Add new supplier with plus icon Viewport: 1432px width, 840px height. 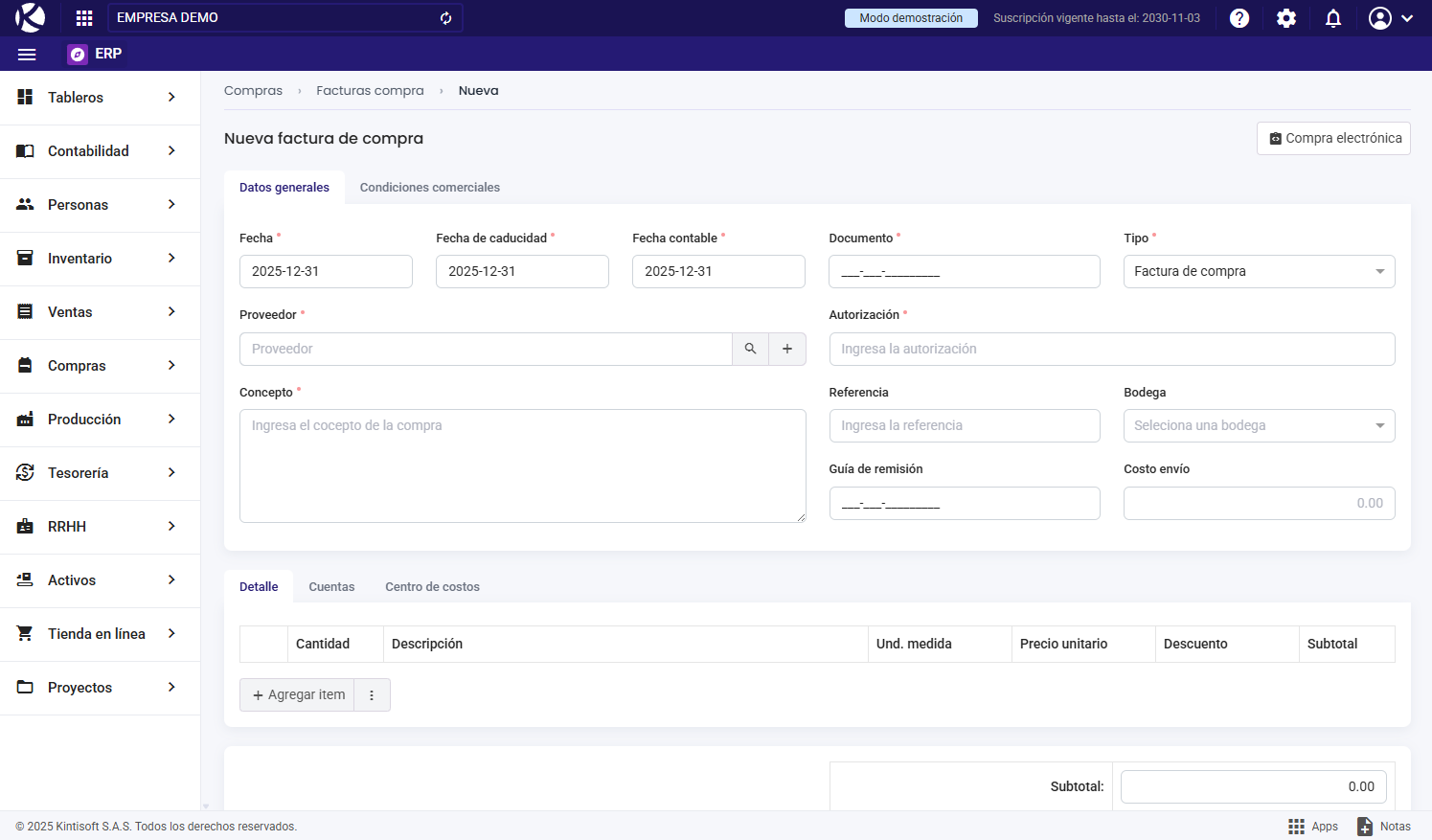(787, 349)
